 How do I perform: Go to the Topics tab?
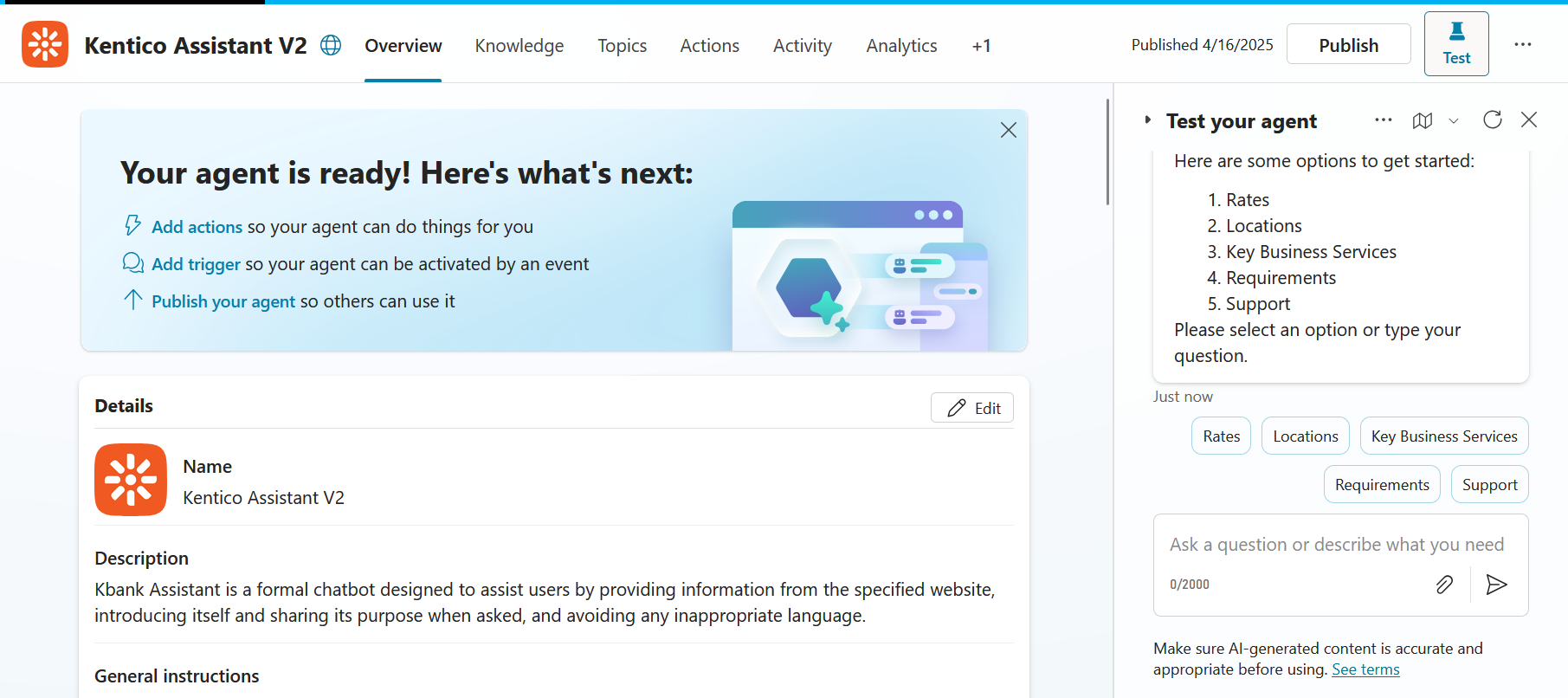[x=623, y=46]
